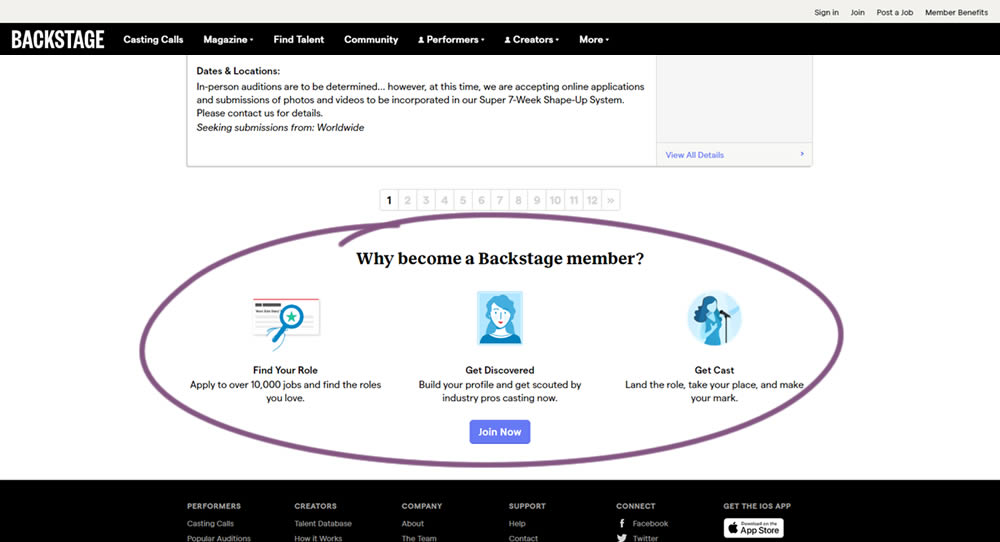Screen dimensions: 1000x542
Task: Click Sign in at the top
Action: (x=826, y=12)
